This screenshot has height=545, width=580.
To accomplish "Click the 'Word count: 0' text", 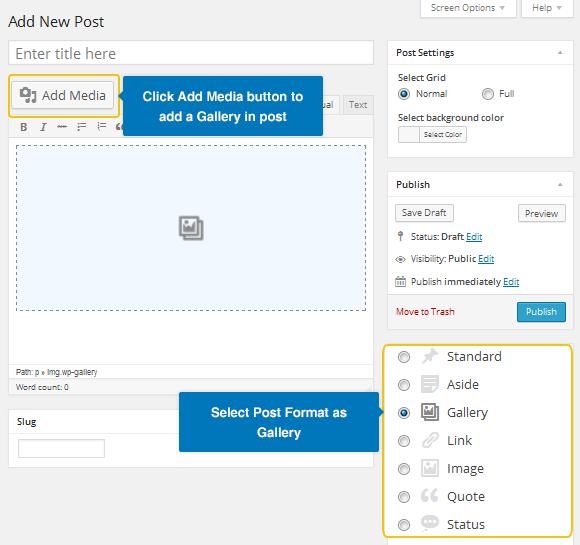I will pyautogui.click(x=42, y=387).
